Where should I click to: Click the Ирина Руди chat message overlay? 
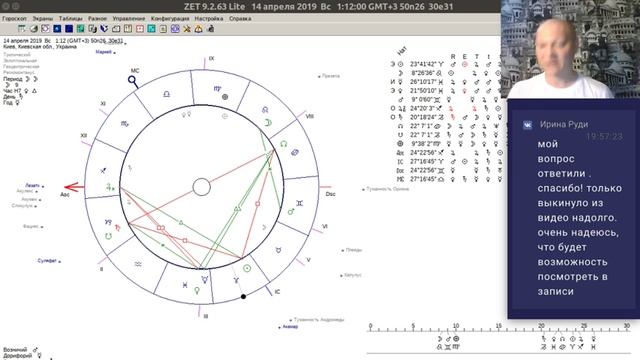click(574, 208)
